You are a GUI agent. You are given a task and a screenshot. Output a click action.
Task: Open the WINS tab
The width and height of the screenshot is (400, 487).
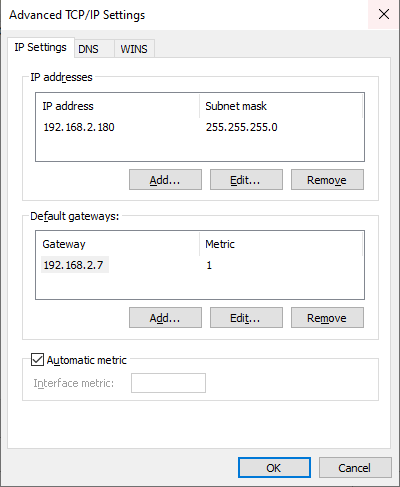134,49
